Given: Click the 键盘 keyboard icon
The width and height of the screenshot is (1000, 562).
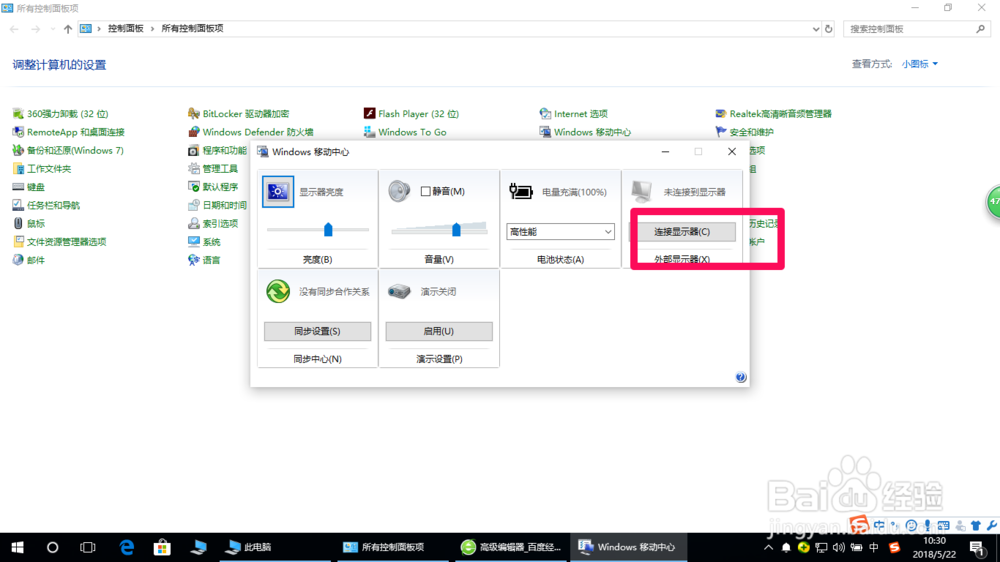Looking at the screenshot, I should [x=18, y=187].
